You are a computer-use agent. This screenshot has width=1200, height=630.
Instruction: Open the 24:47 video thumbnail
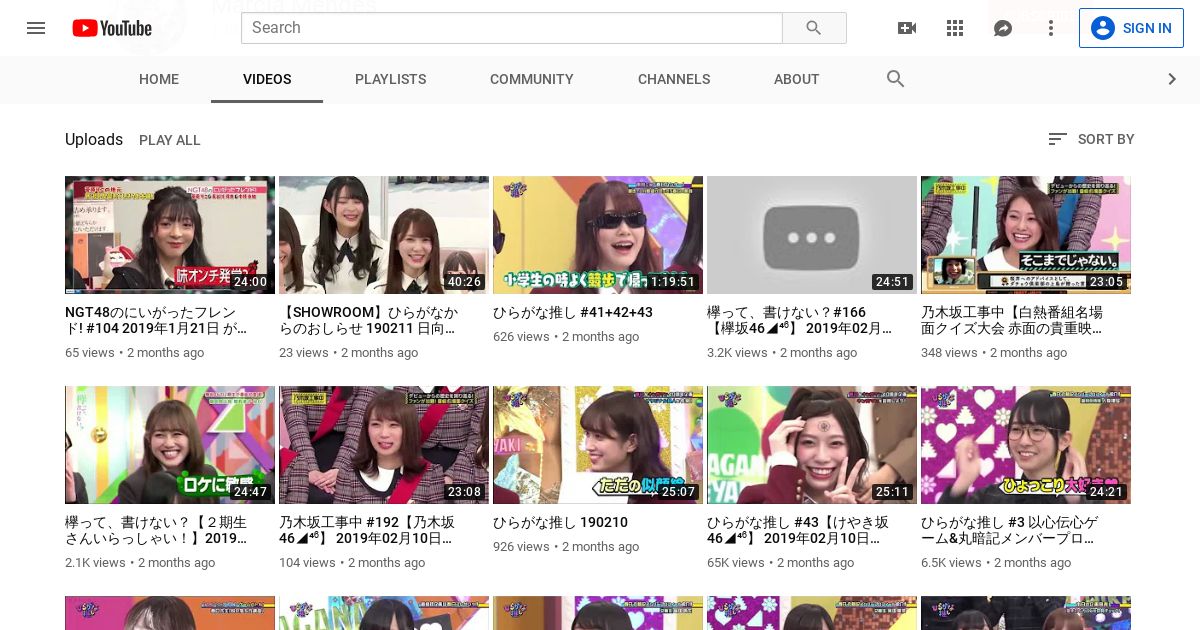pyautogui.click(x=170, y=445)
